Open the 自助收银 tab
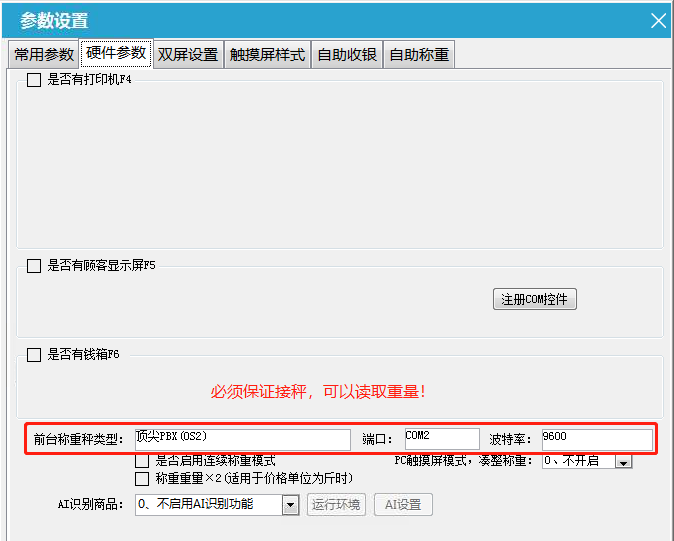 347,55
